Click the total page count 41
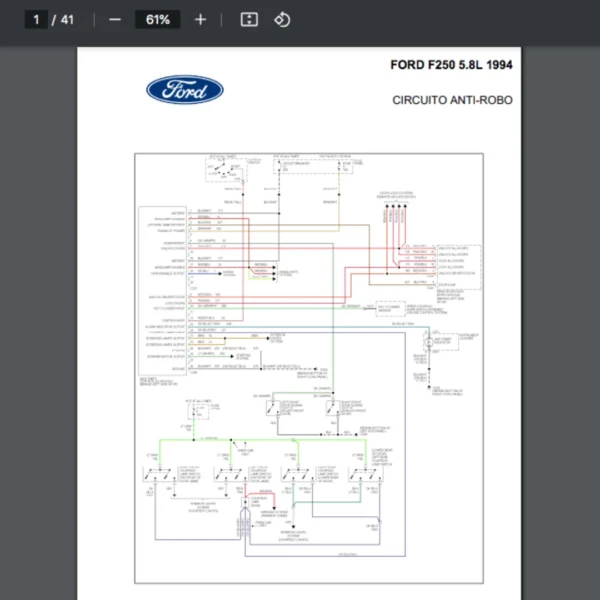 [x=68, y=19]
